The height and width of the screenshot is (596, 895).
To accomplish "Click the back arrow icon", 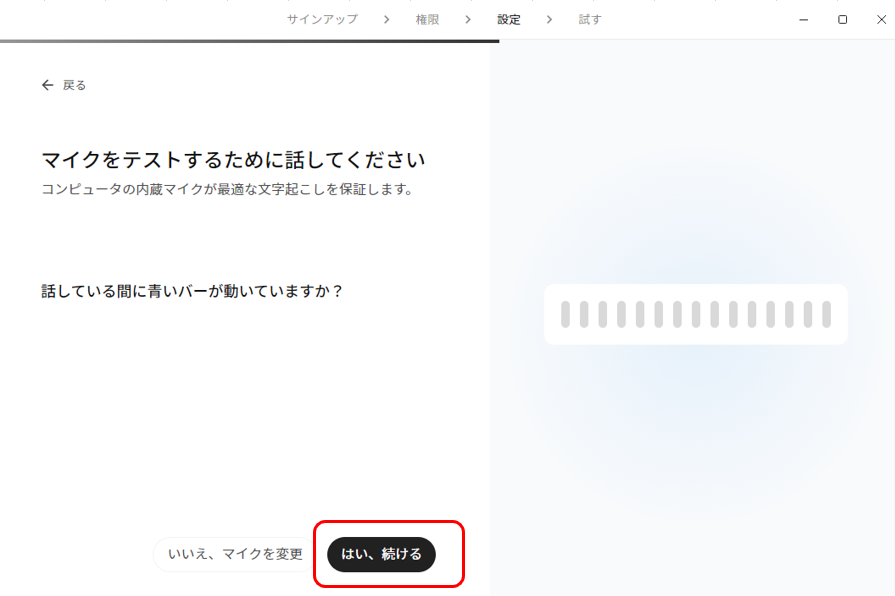I will [x=47, y=85].
